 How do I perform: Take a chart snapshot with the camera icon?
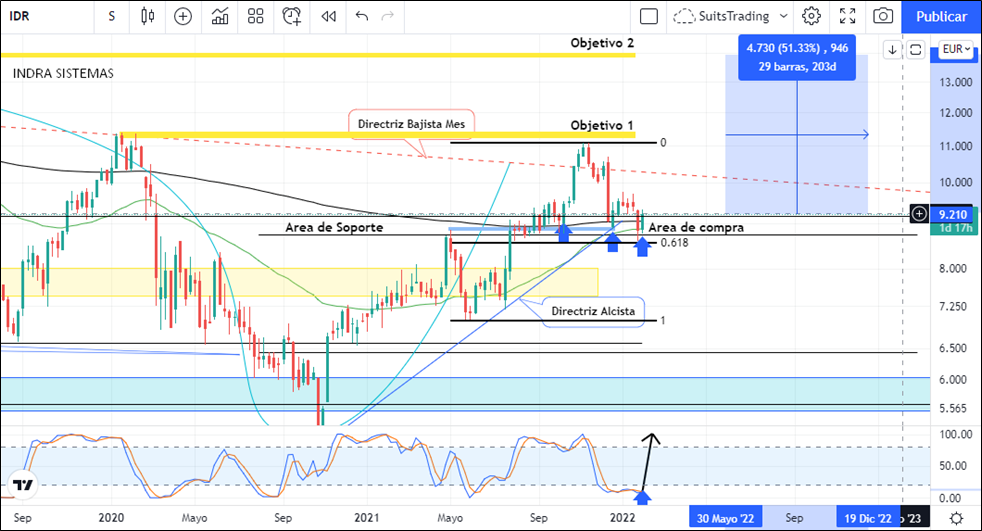883,16
